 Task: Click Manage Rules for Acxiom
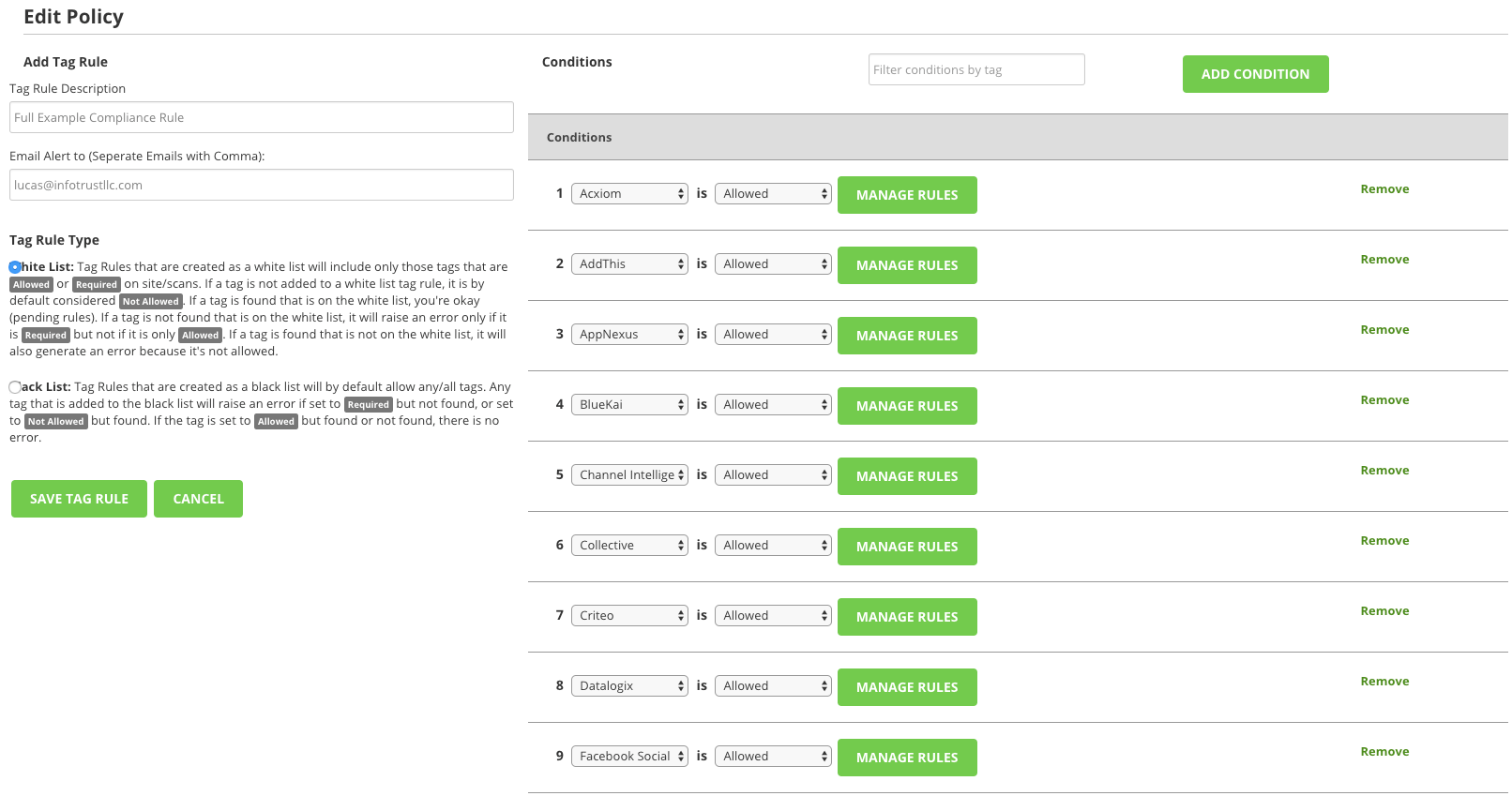[907, 195]
